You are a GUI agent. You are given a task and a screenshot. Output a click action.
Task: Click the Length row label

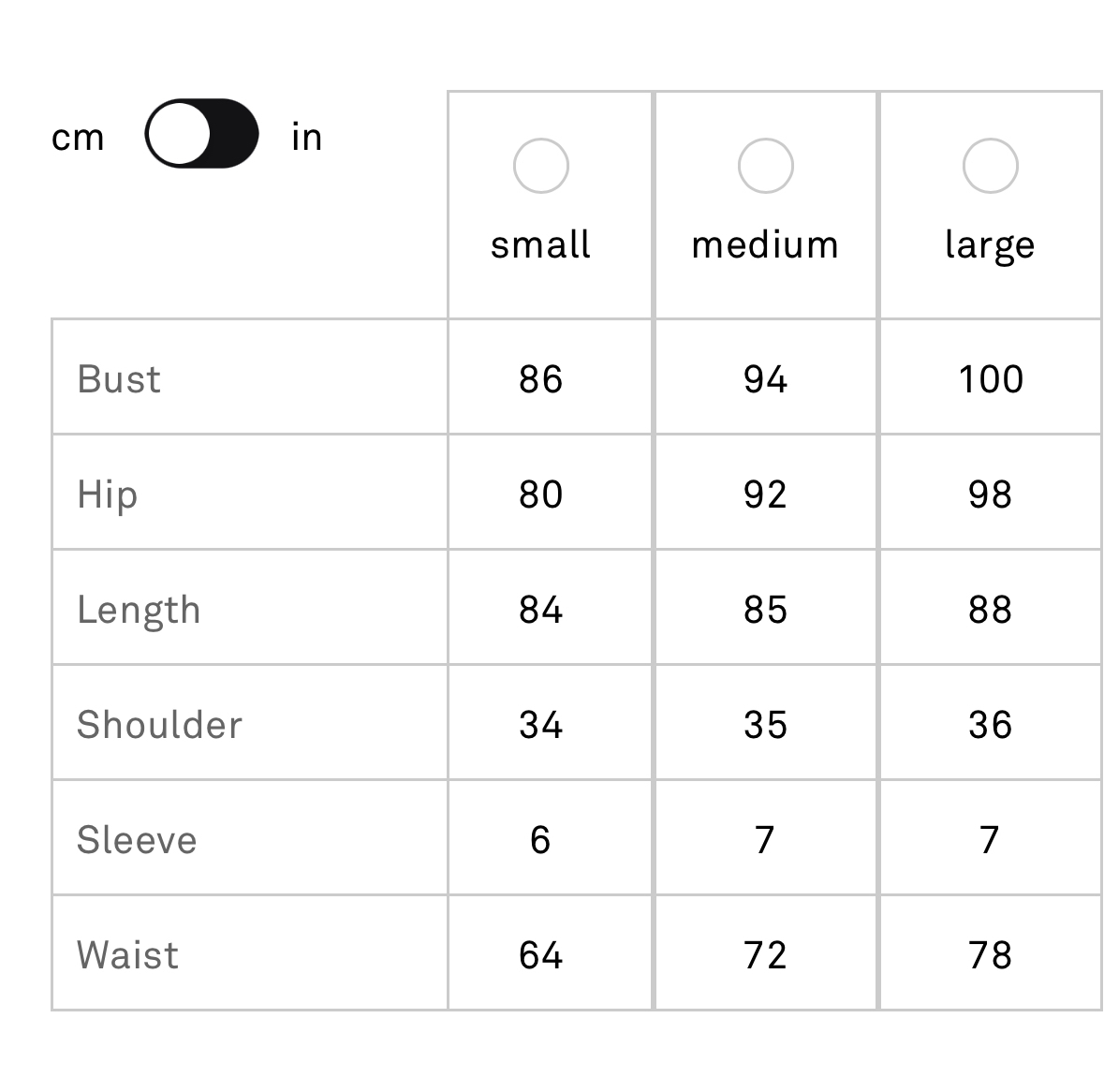point(139,610)
